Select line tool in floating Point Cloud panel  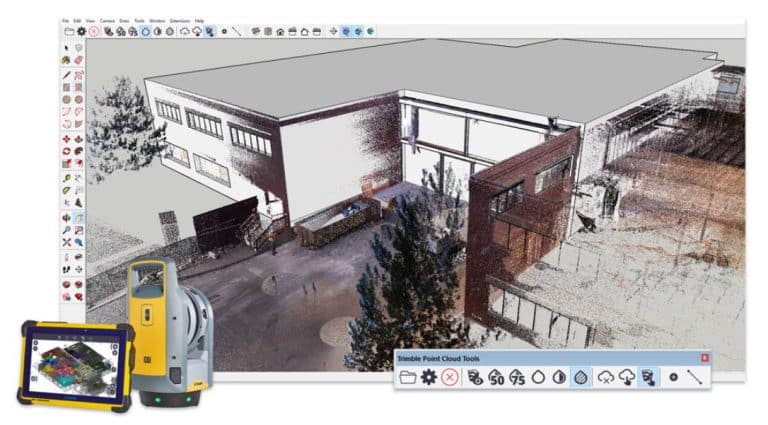coord(695,377)
